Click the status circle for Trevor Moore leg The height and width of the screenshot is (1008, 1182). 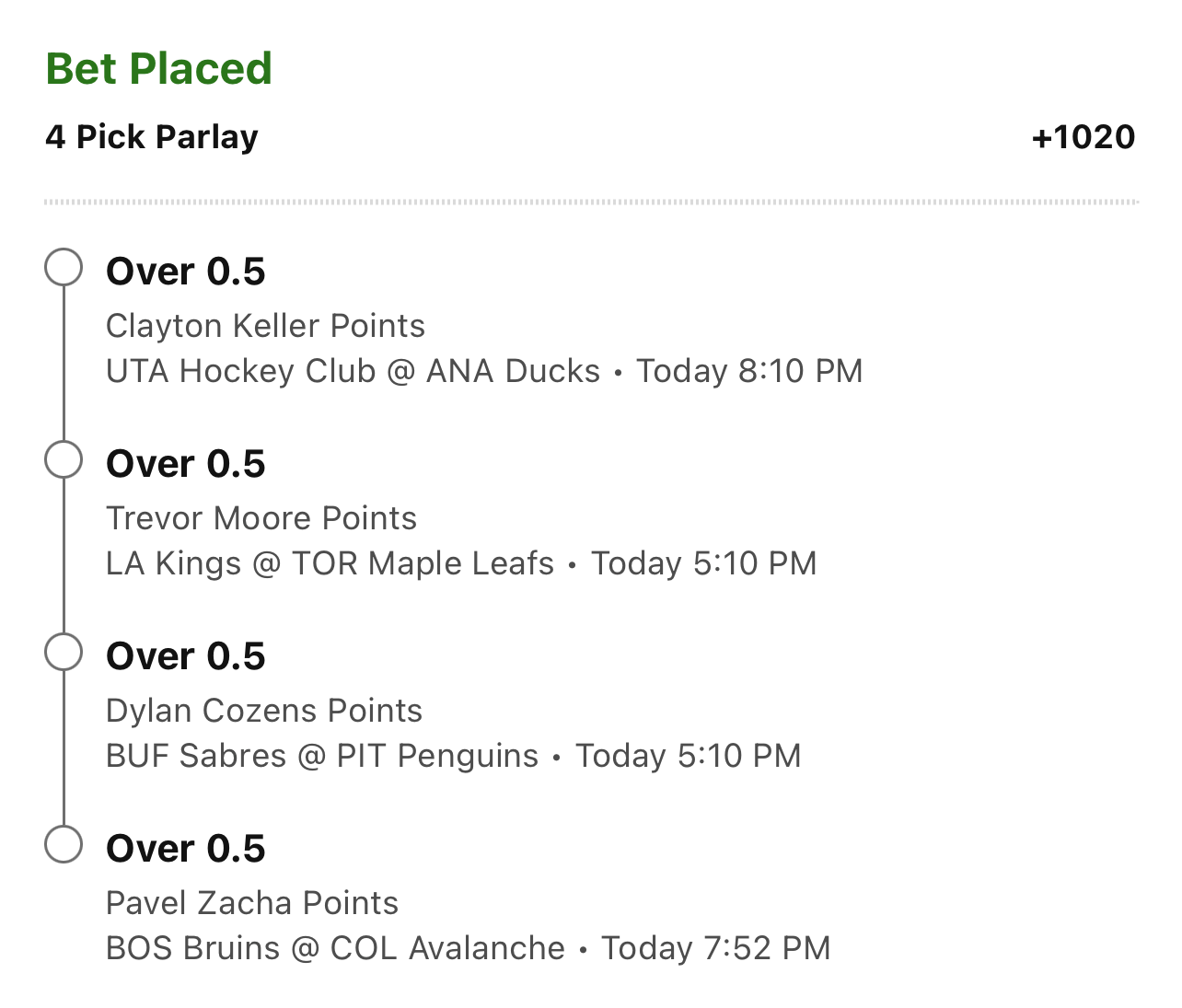coord(64,460)
